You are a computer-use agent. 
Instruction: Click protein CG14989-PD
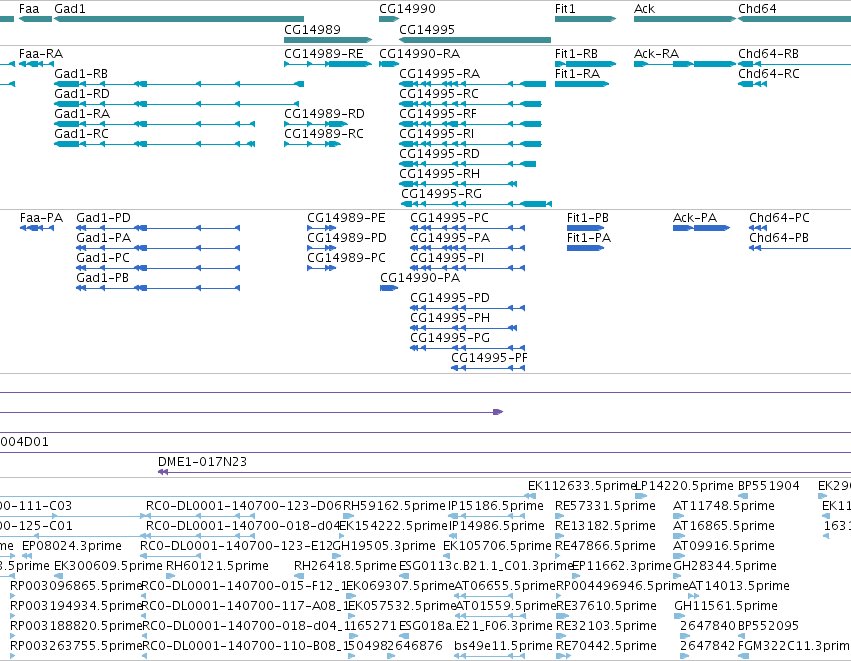click(x=322, y=248)
